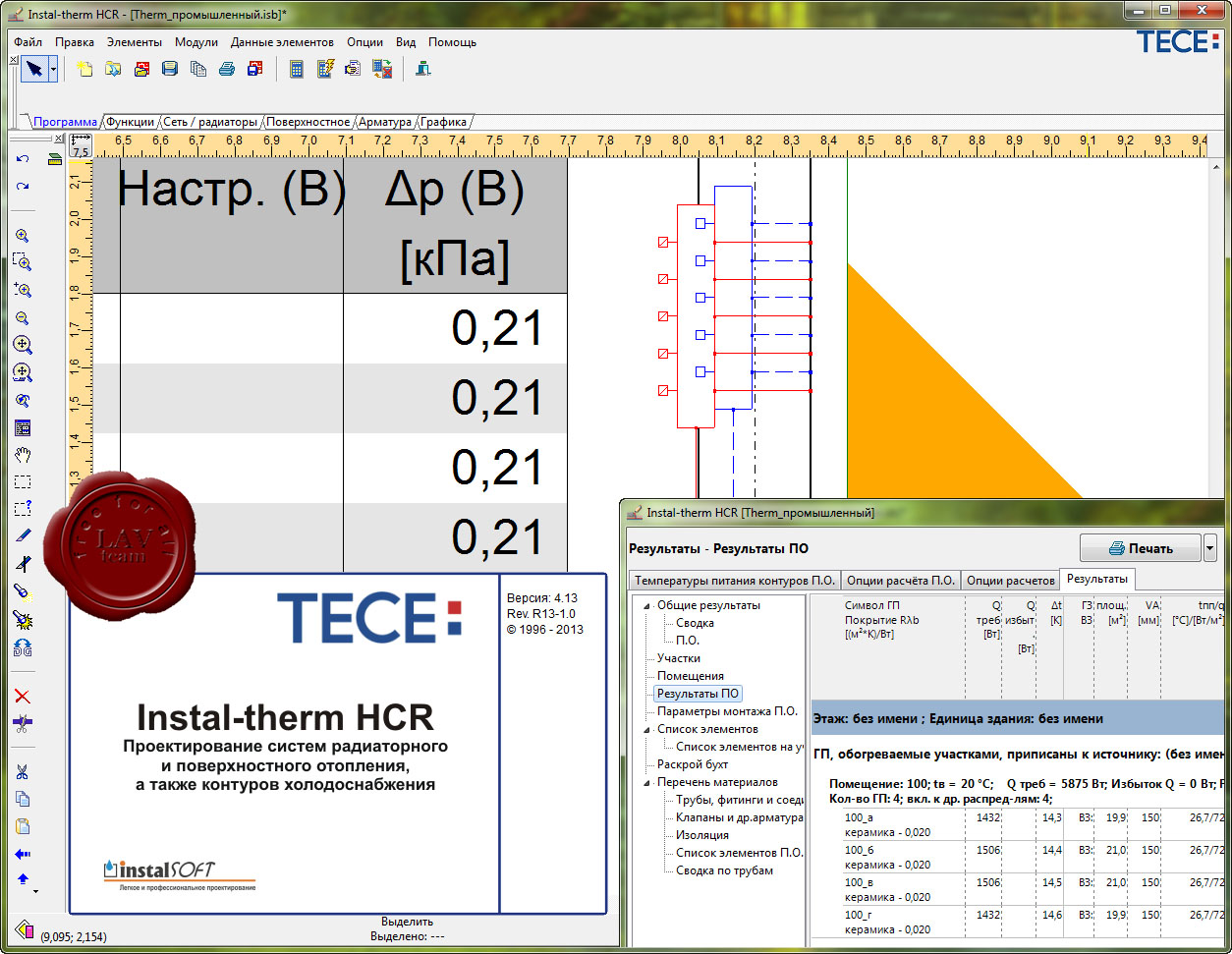
Task: Click the last main toolbar icon
Action: coord(423,69)
